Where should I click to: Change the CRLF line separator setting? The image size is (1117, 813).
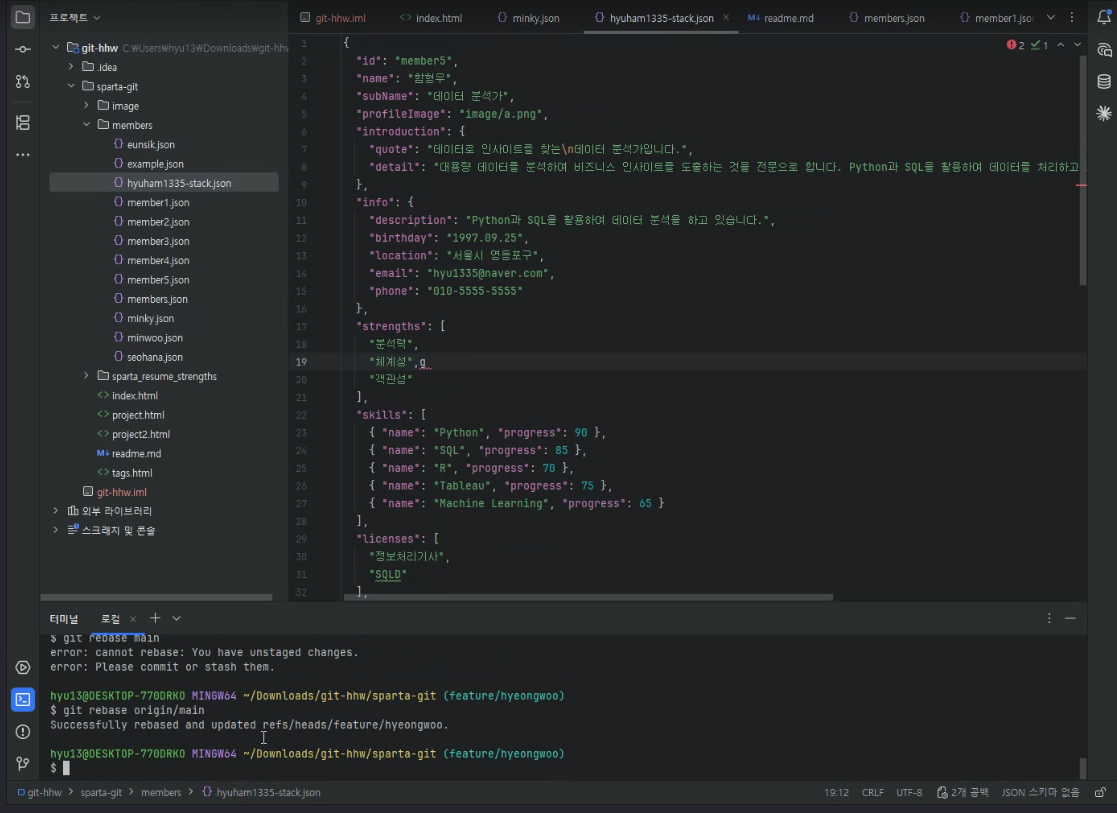873,792
